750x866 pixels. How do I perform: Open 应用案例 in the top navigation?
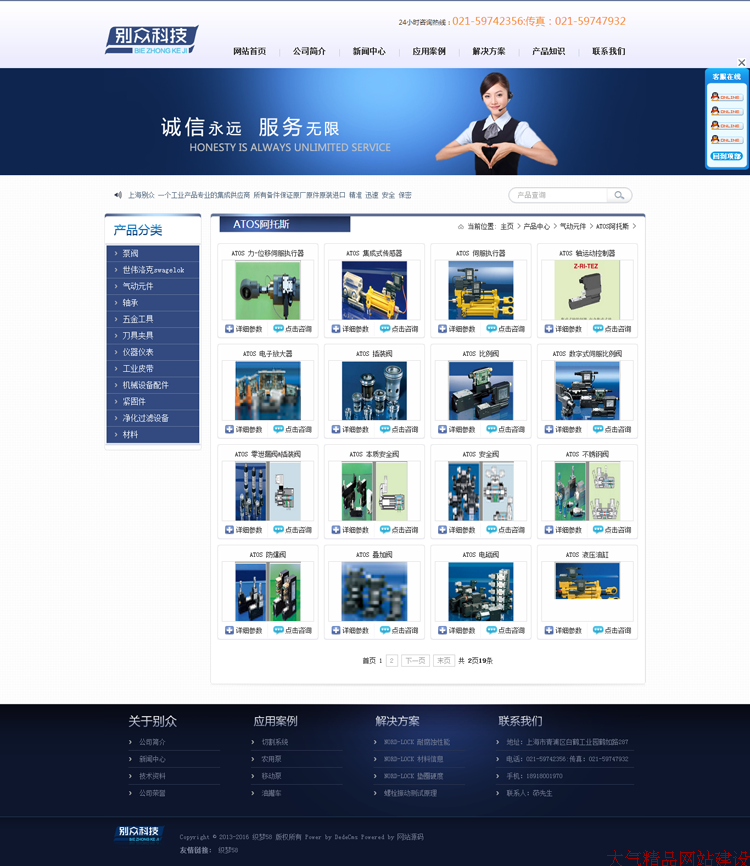429,51
